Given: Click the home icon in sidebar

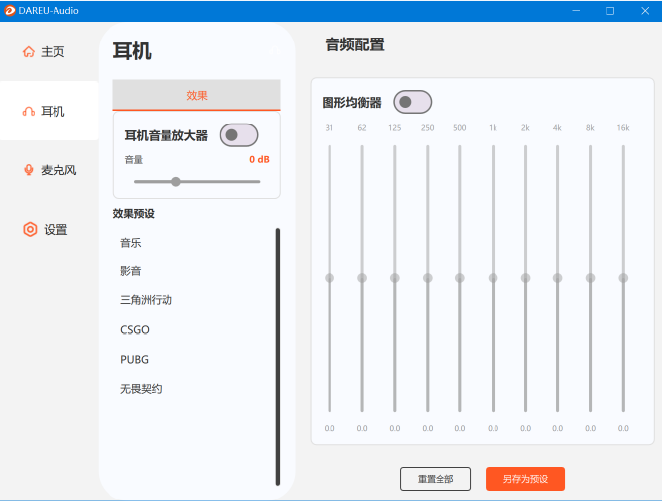Looking at the screenshot, I should click(x=29, y=51).
